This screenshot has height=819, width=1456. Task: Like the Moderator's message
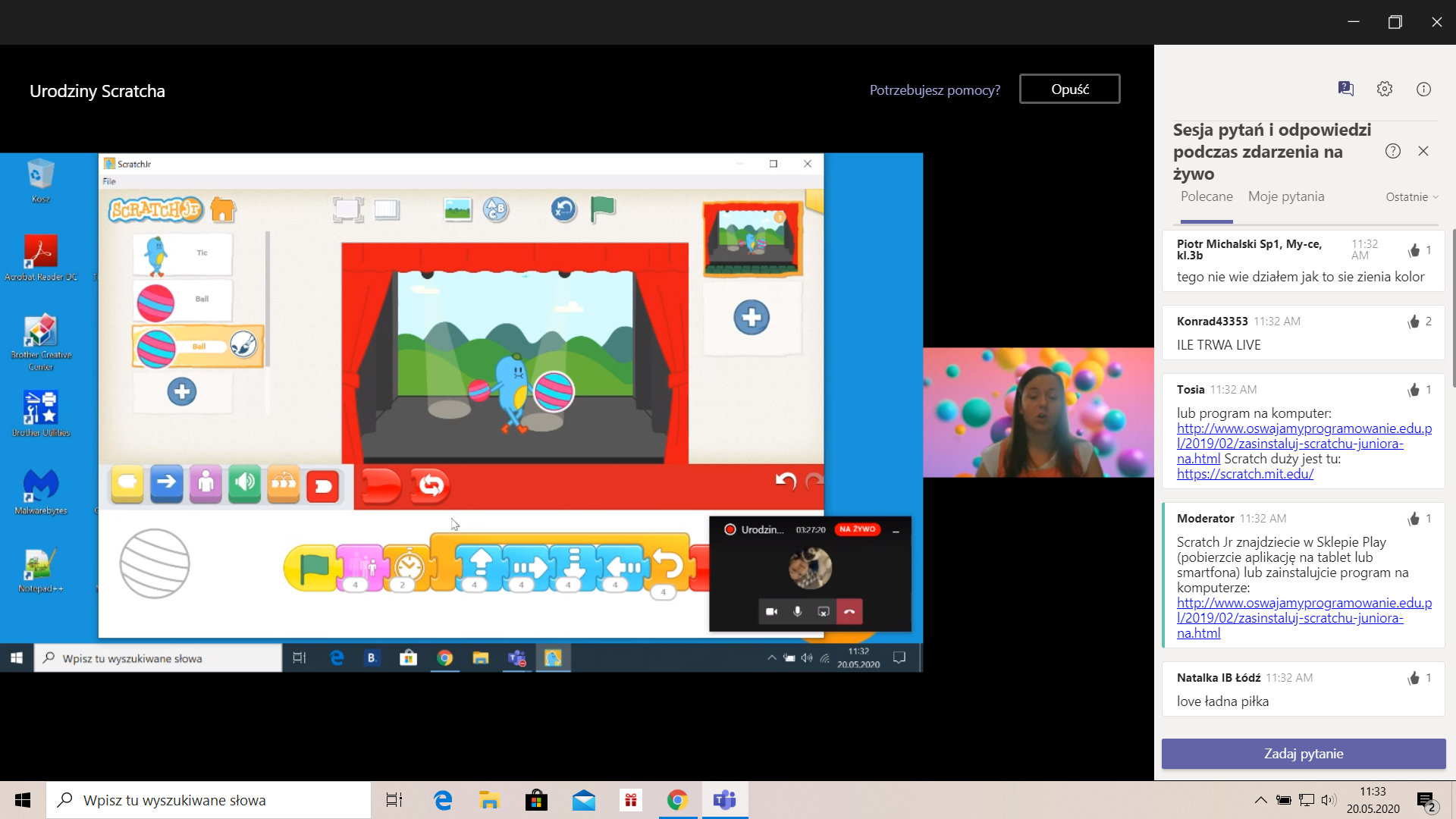point(1414,519)
